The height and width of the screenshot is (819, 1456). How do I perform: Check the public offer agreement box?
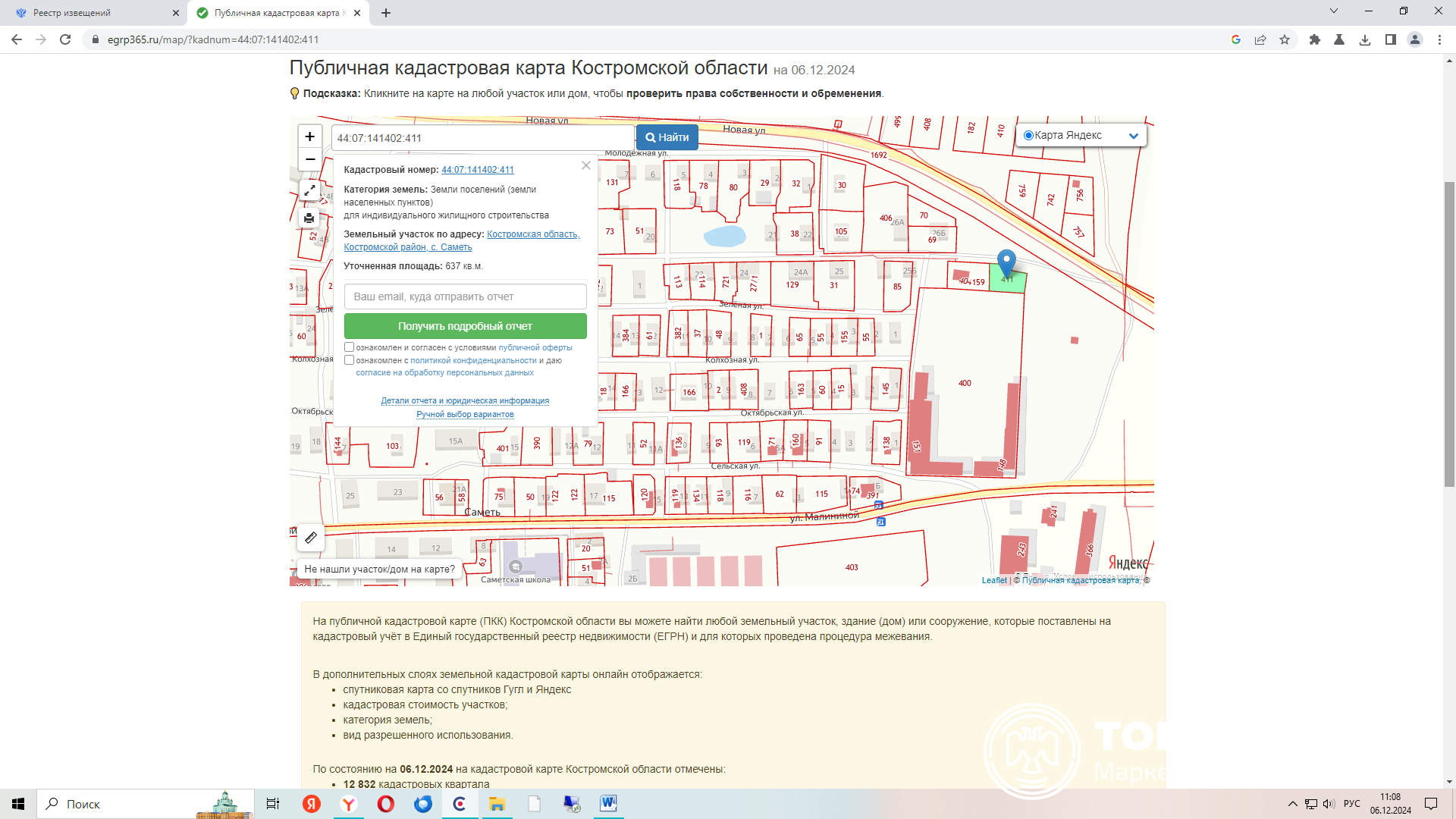tap(350, 347)
